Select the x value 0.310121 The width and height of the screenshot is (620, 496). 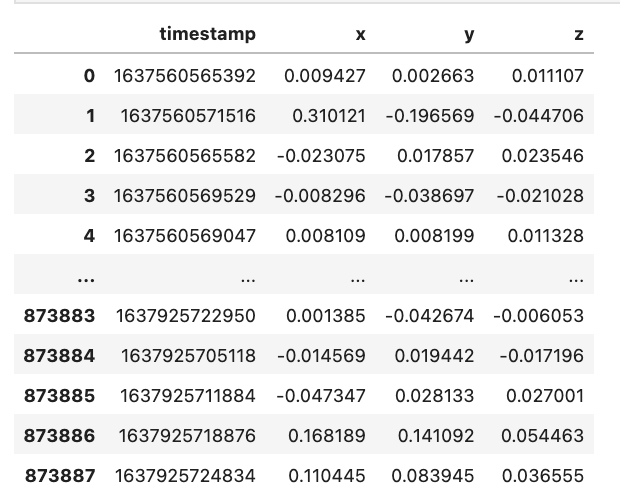(329, 116)
